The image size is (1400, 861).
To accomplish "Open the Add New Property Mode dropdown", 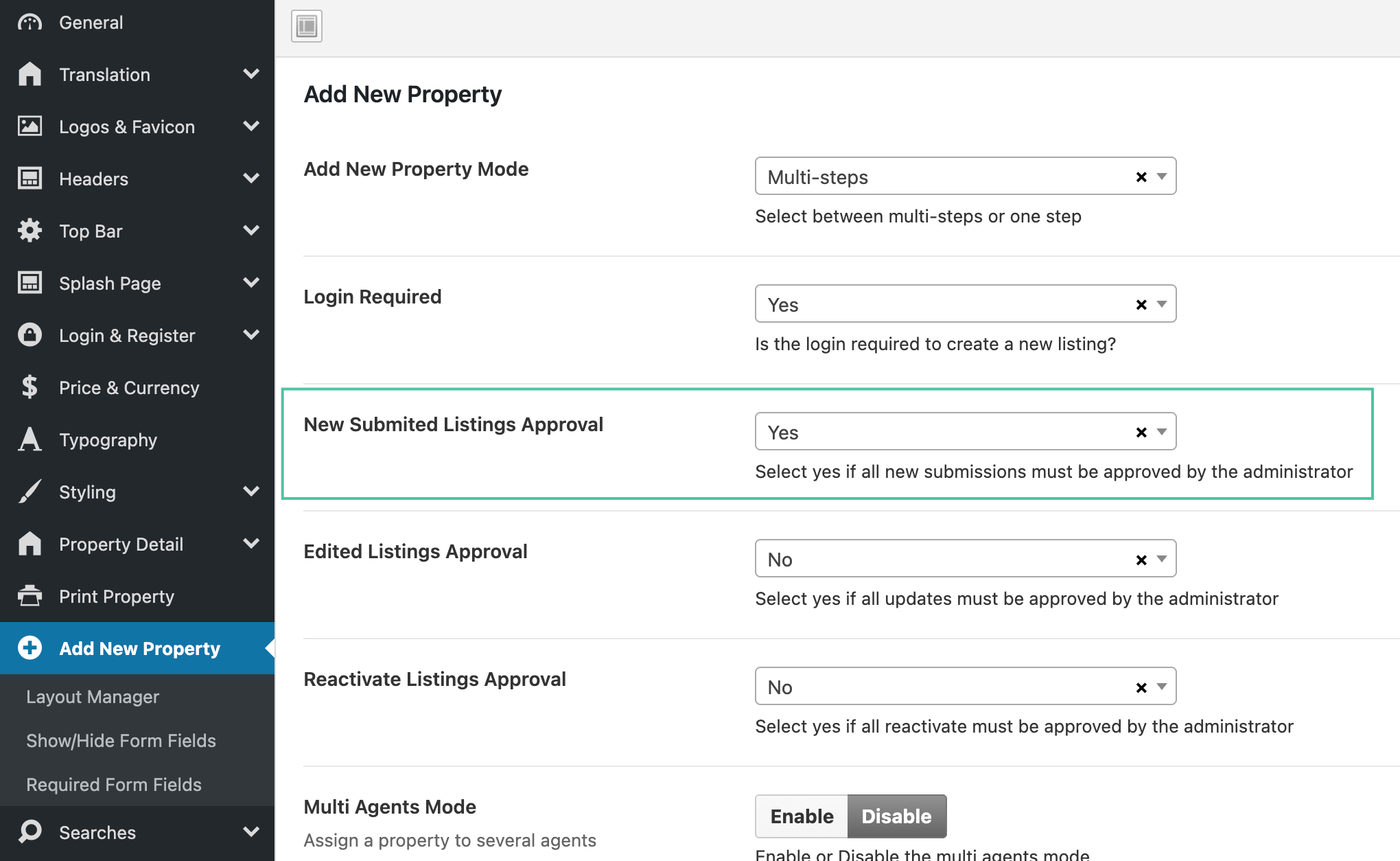I will tap(1161, 176).
